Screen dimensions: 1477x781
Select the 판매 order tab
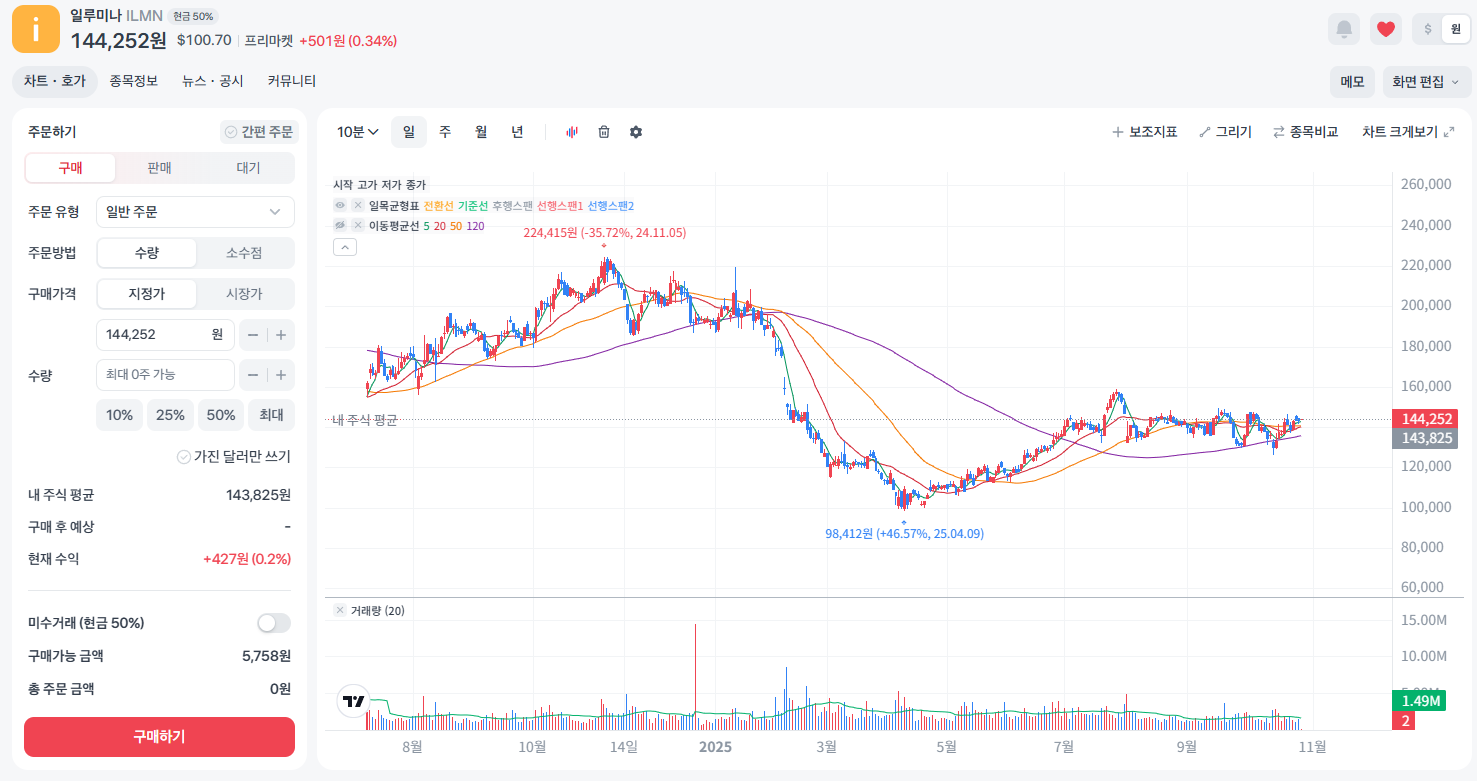[x=160, y=168]
